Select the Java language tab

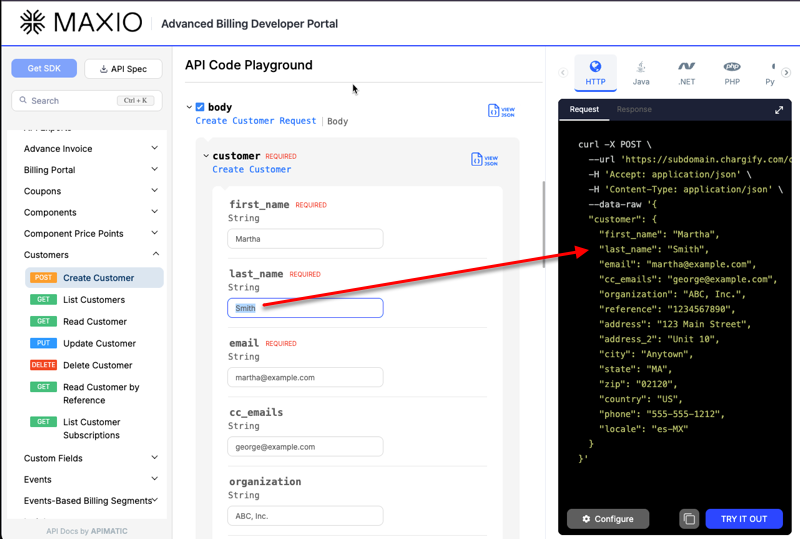tap(641, 72)
